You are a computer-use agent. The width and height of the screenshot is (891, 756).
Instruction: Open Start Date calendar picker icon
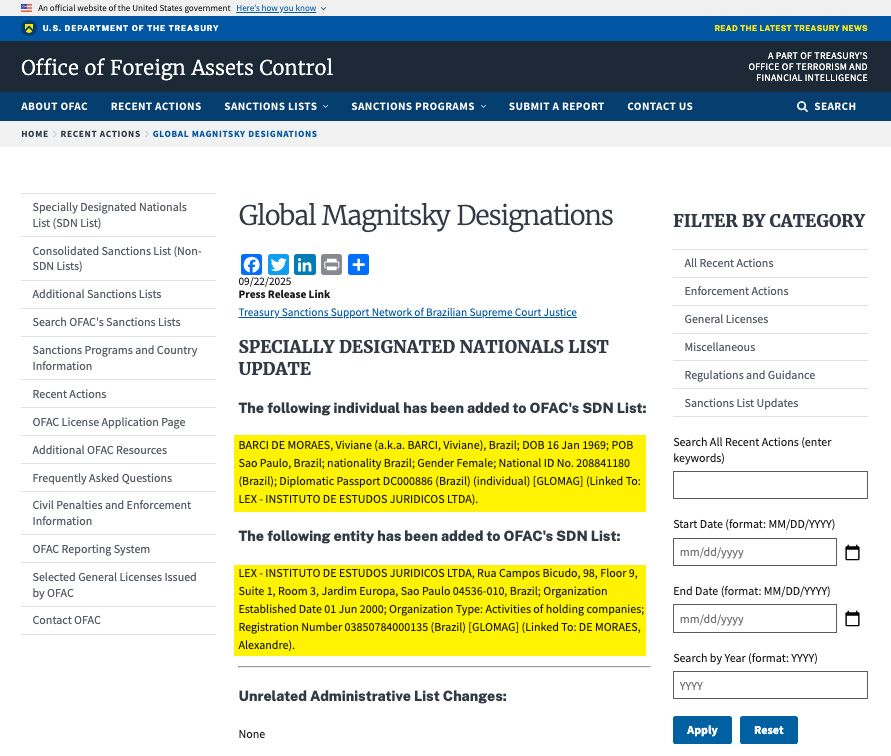(852, 552)
